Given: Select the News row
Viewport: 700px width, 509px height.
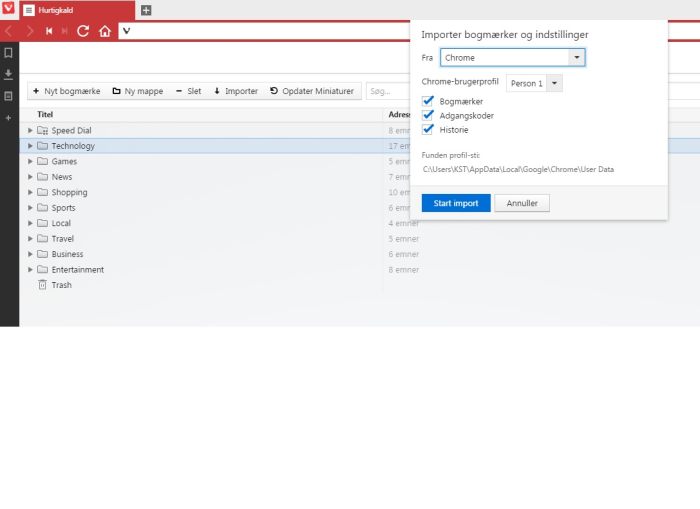Looking at the screenshot, I should pyautogui.click(x=214, y=177).
